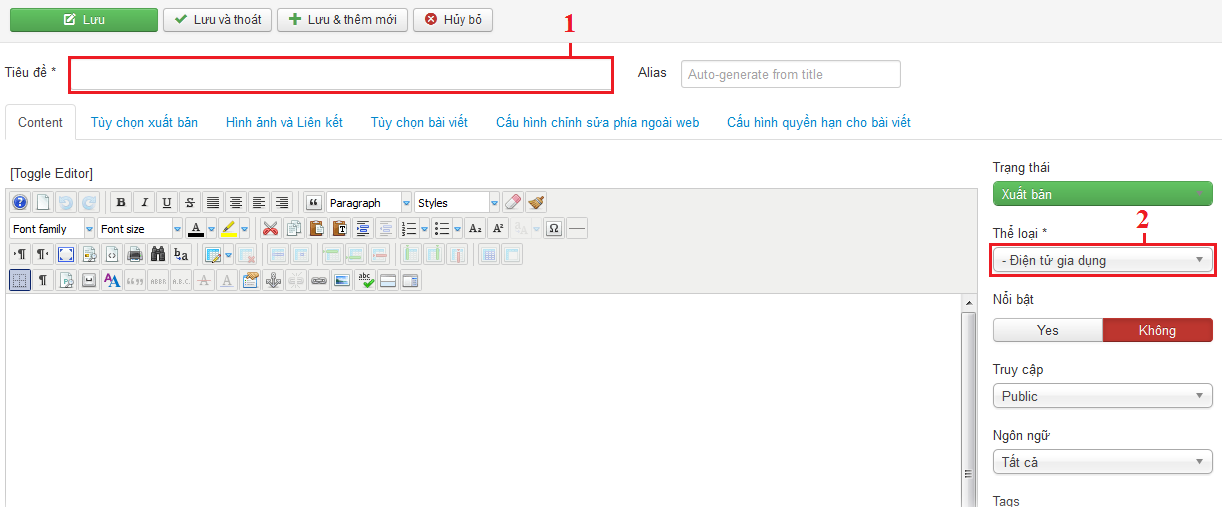The width and height of the screenshot is (1222, 510).
Task: Insert special character with the Omega icon
Action: click(x=553, y=228)
